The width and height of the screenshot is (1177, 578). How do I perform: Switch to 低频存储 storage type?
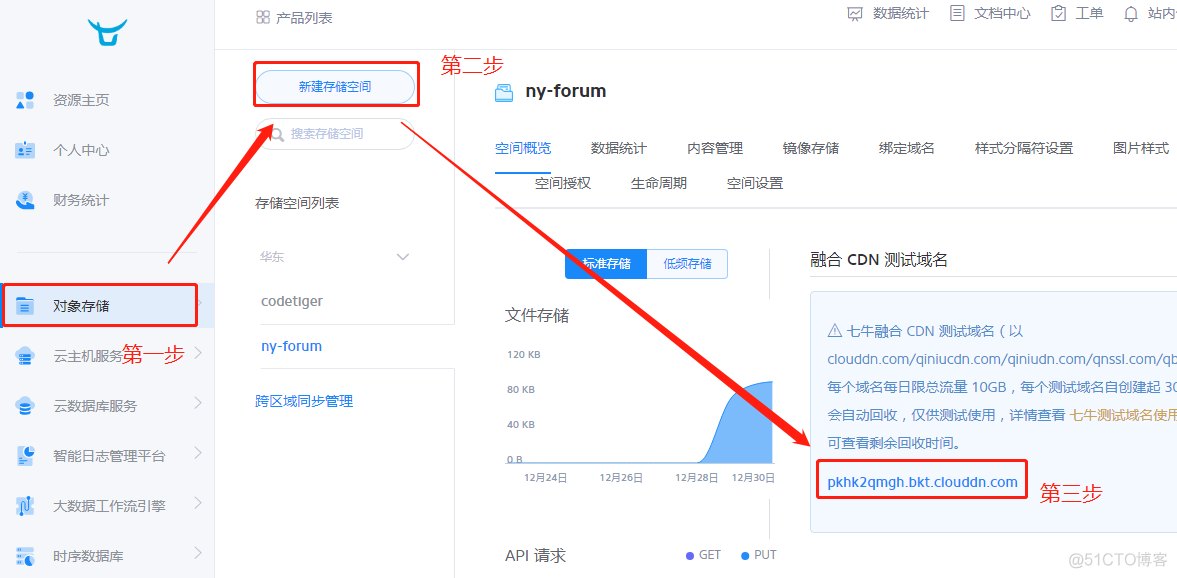pyautogui.click(x=687, y=264)
